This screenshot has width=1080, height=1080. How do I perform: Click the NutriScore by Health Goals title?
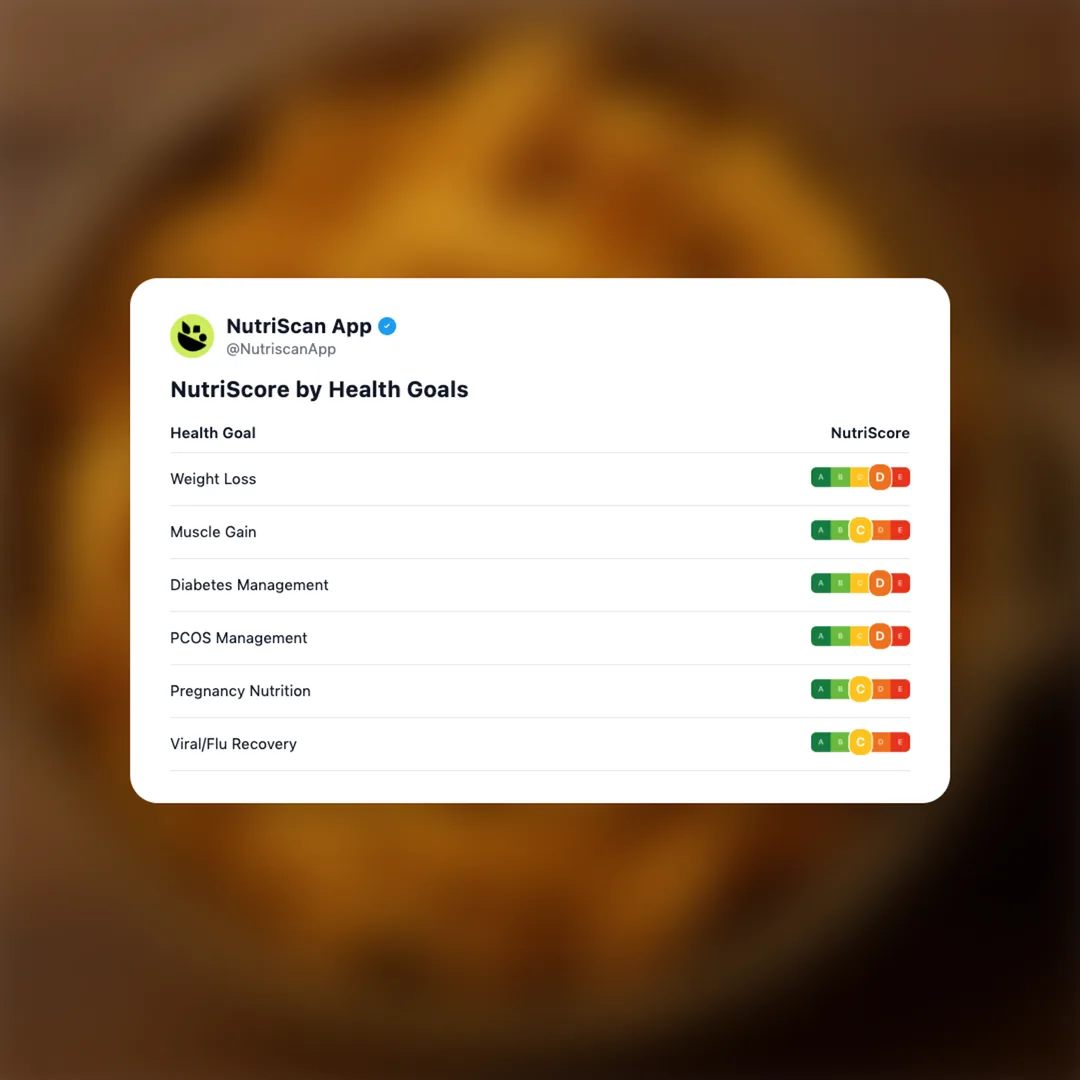point(319,390)
